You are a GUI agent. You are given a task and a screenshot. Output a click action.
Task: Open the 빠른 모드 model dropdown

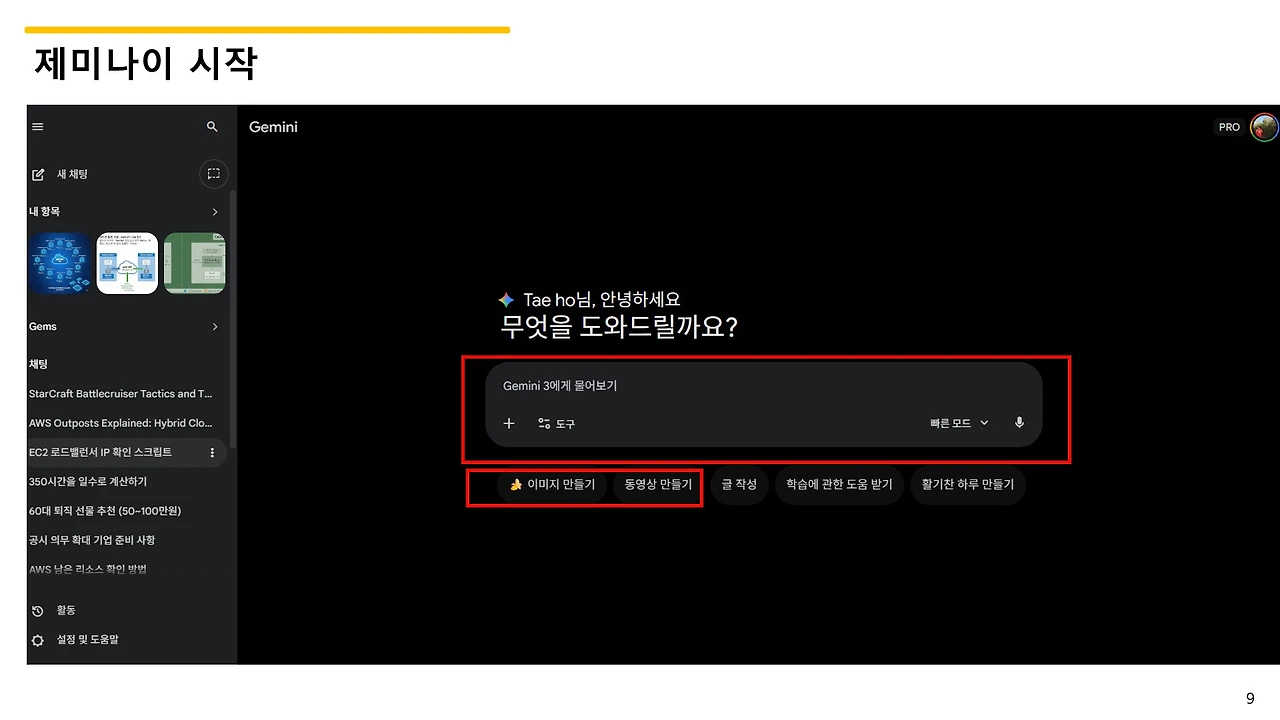pyautogui.click(x=956, y=423)
